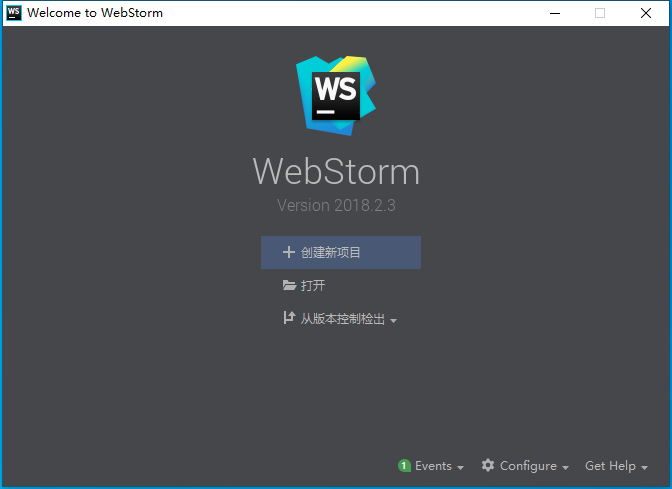Click the plus icon beside 创建新项目
This screenshot has width=672, height=489.
click(289, 252)
